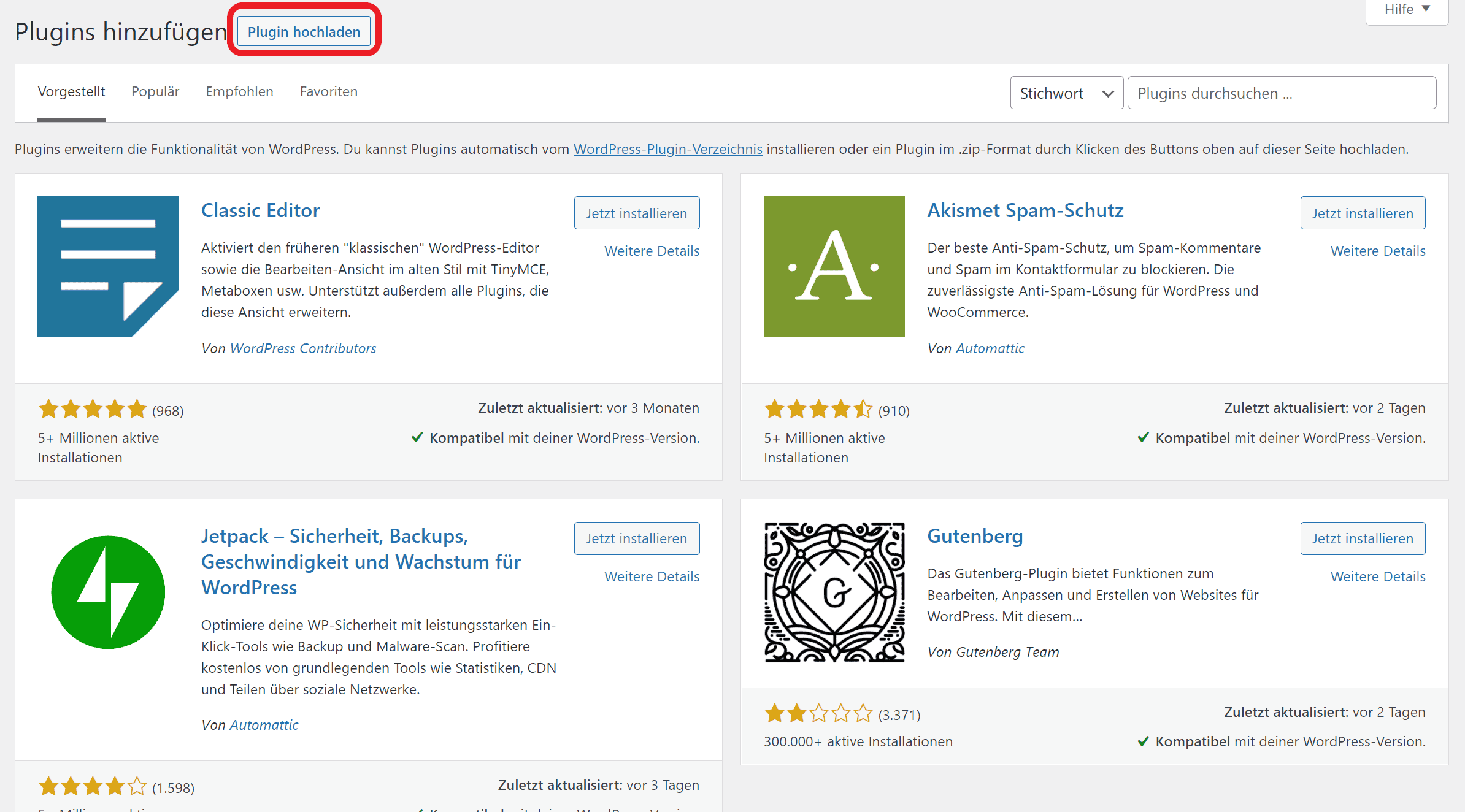Open the Automattic author link under Akismet
Screen dimensions: 1465x812
point(990,348)
